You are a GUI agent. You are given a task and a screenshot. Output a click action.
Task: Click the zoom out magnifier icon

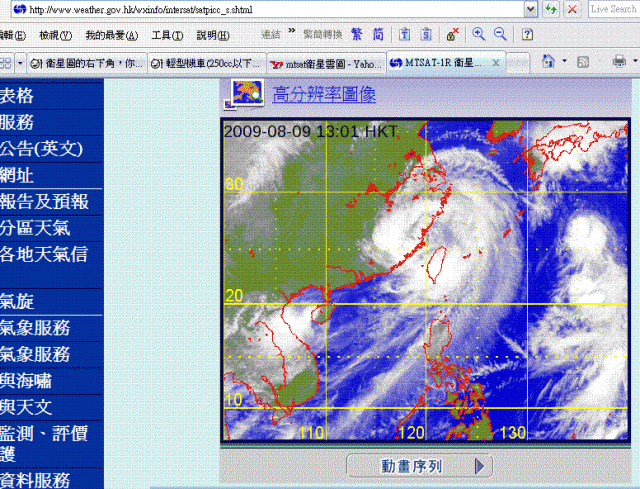click(x=500, y=34)
